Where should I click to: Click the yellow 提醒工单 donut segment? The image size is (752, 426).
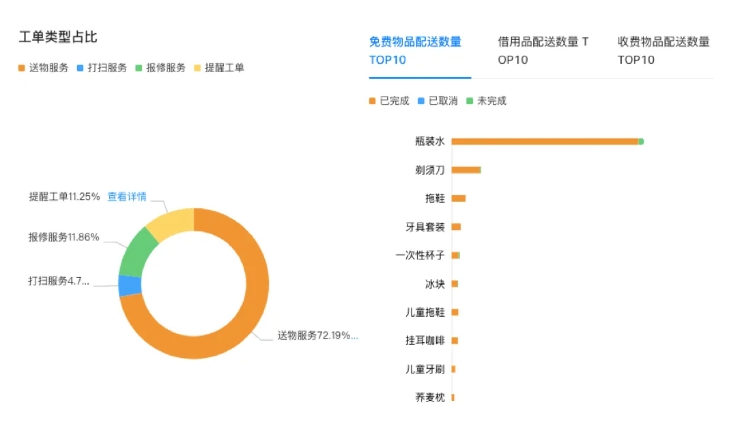pos(170,221)
